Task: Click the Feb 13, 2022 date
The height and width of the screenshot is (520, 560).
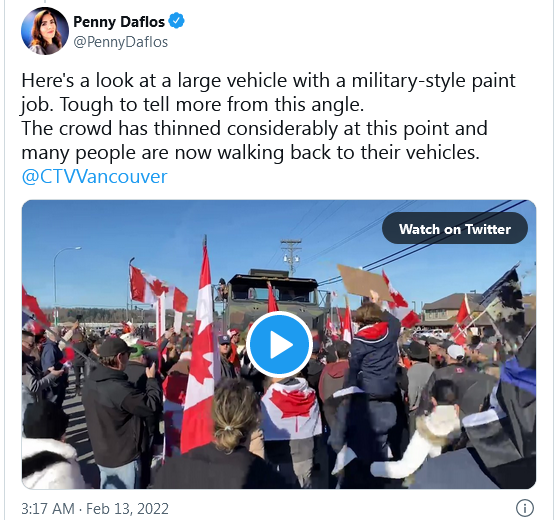Action: coord(127,508)
